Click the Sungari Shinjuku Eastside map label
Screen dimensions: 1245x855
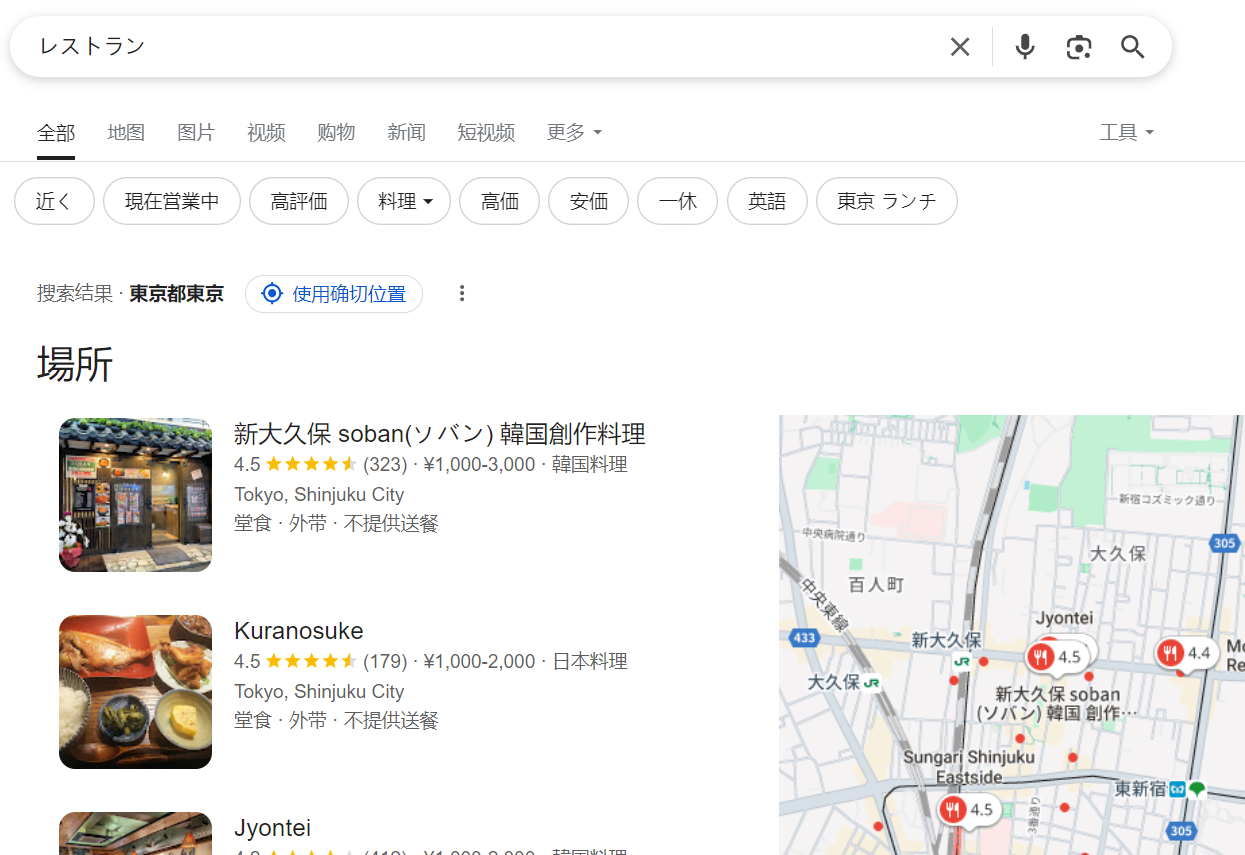969,767
